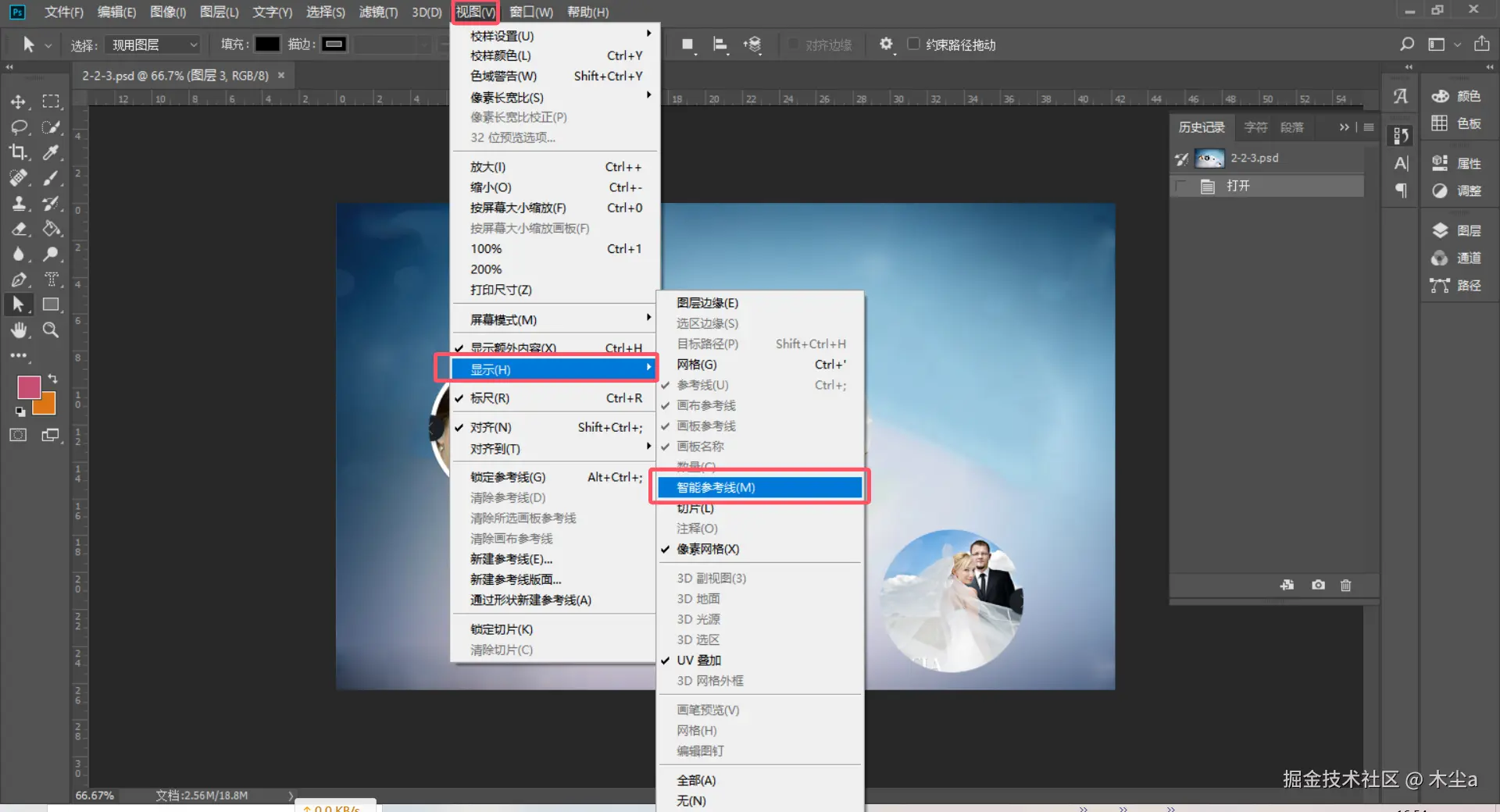Open the 滤镜(T) menu
Screen dimensions: 1500x812
[x=379, y=12]
